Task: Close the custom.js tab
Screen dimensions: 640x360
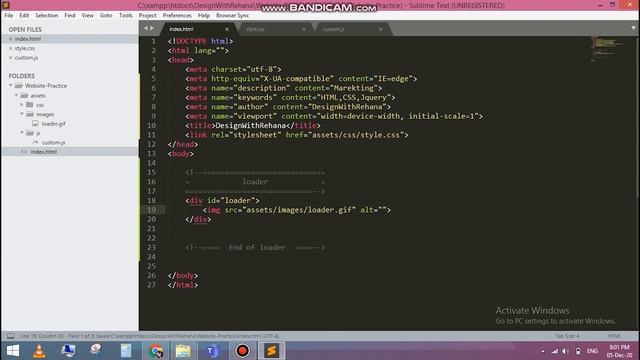Action: tap(380, 29)
